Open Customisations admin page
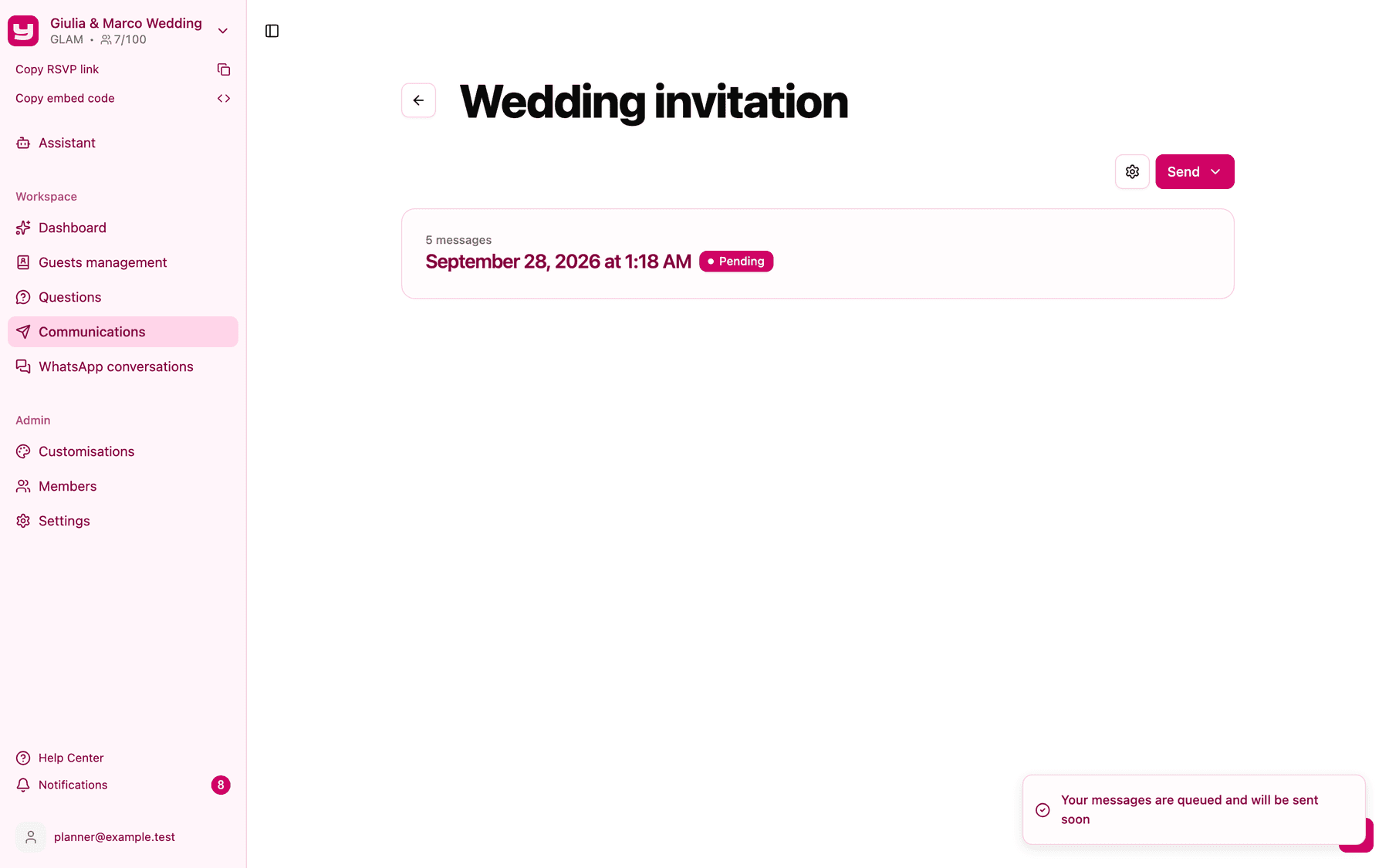The height and width of the screenshot is (868, 1389). click(123, 451)
